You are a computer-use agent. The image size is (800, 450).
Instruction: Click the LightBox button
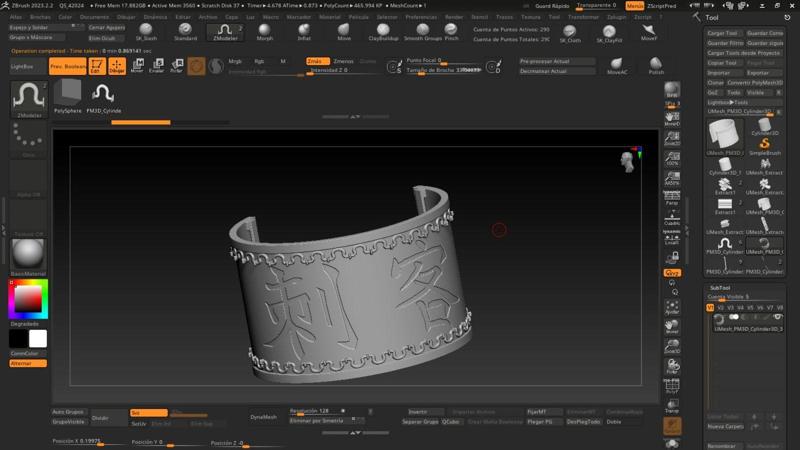tap(29, 66)
